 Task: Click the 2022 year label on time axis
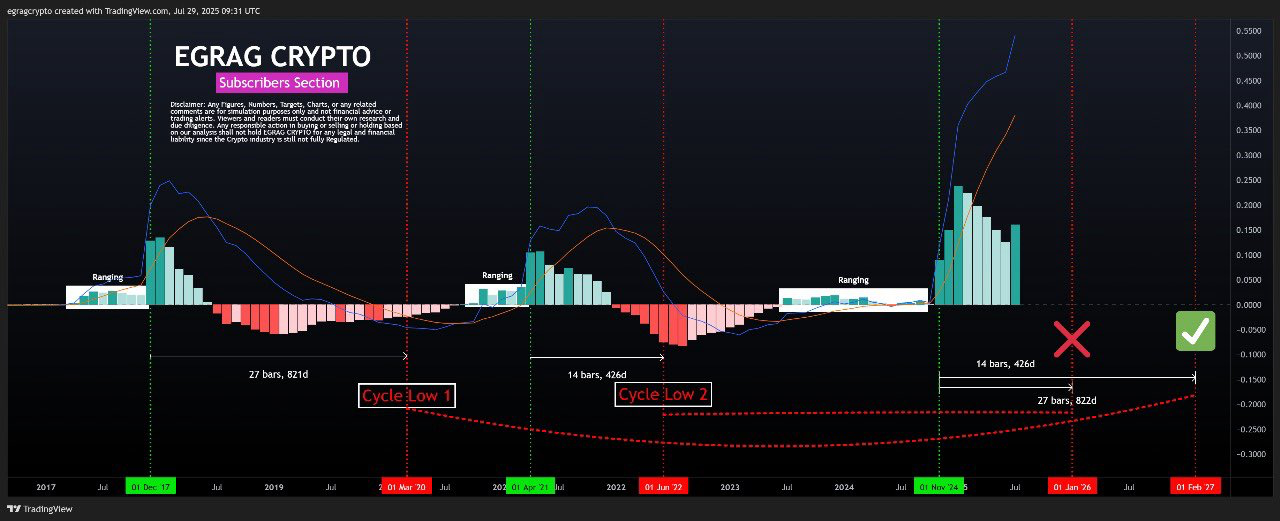pos(616,487)
